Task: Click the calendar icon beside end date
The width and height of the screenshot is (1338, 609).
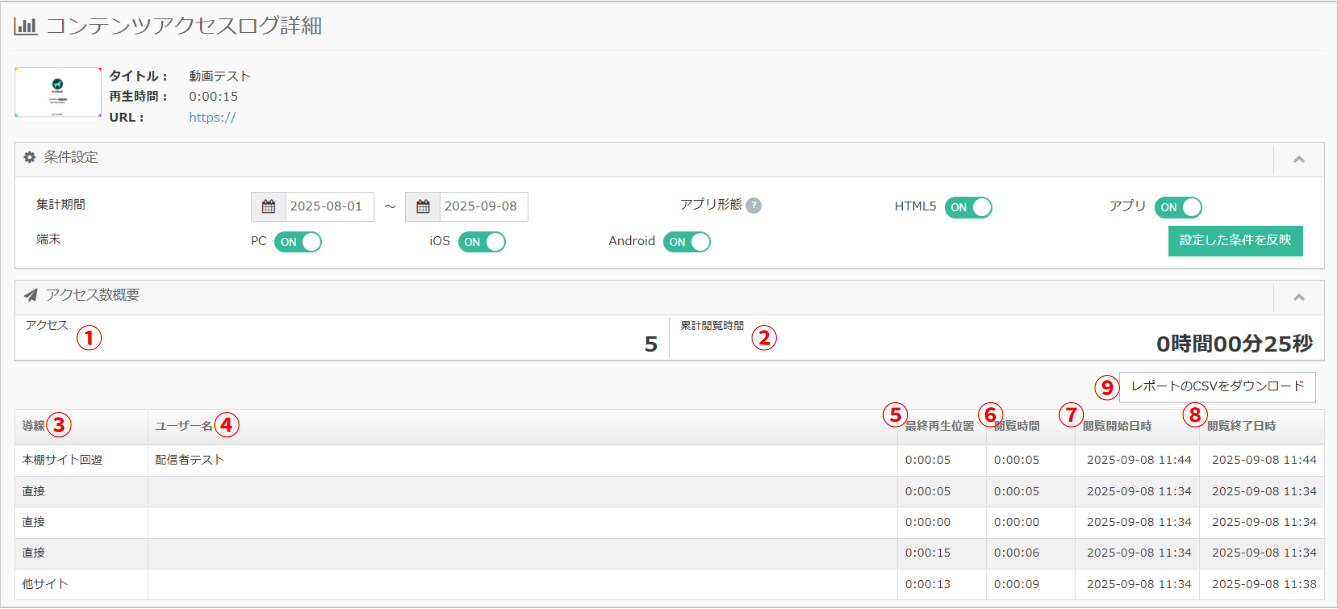Action: coord(423,207)
